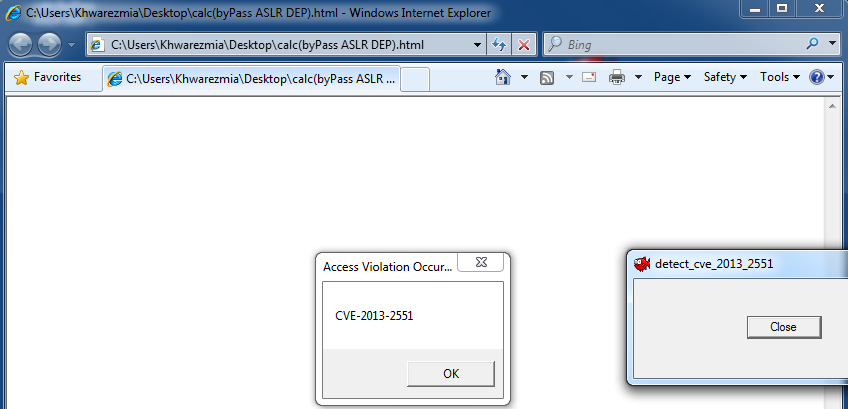The width and height of the screenshot is (848, 409).
Task: Click OK in Access Violation dialog
Action: (x=450, y=374)
